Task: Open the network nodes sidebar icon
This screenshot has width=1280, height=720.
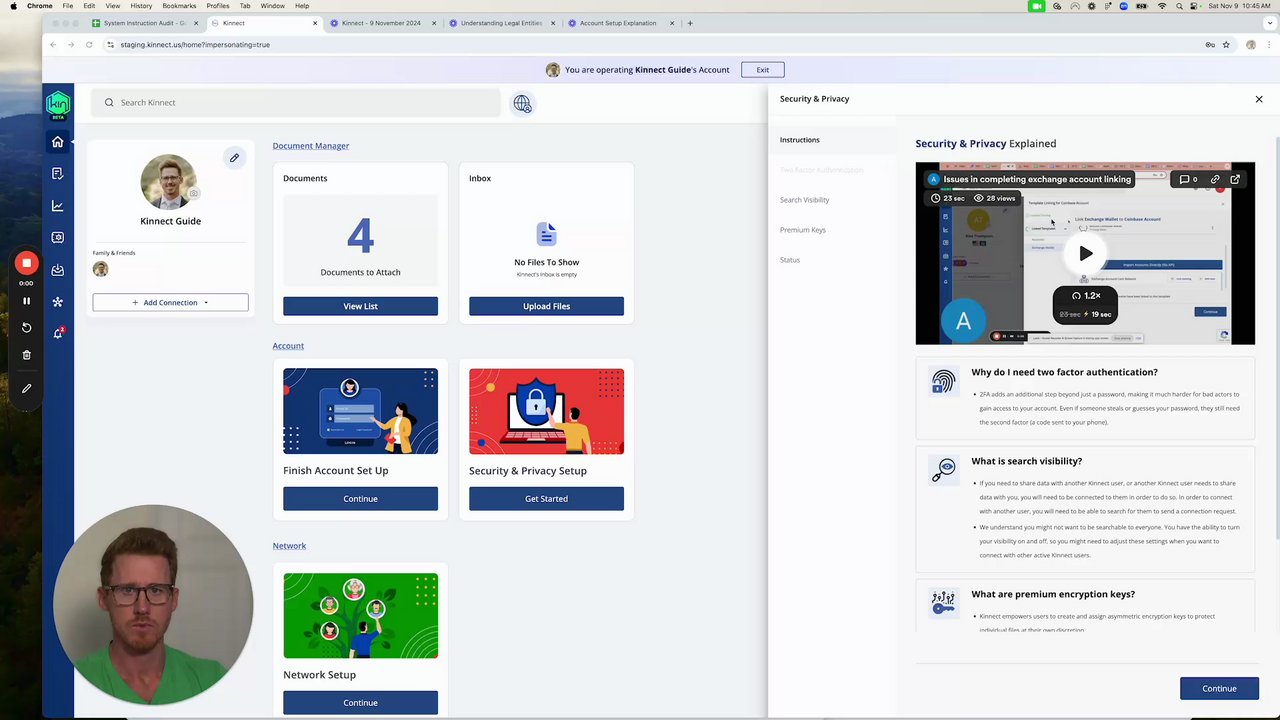Action: [57, 302]
